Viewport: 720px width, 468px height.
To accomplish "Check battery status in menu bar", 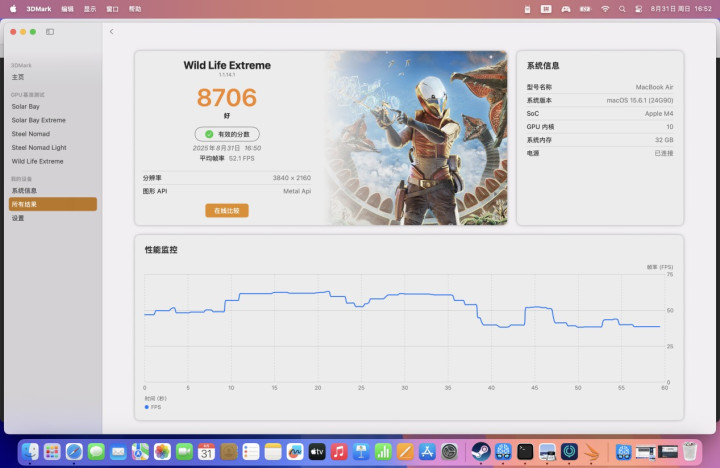I will (585, 9).
